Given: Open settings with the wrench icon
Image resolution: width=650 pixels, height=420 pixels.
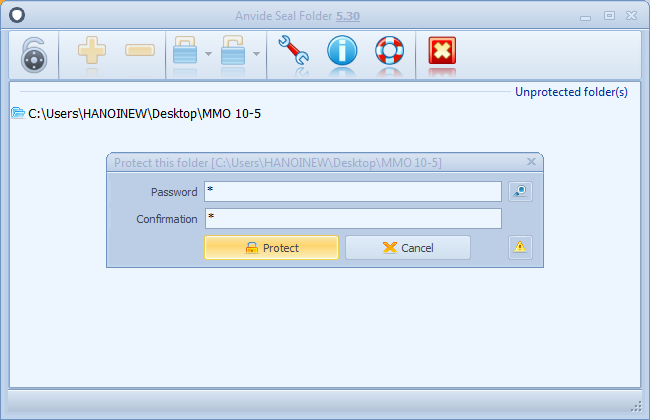Looking at the screenshot, I should 293,53.
